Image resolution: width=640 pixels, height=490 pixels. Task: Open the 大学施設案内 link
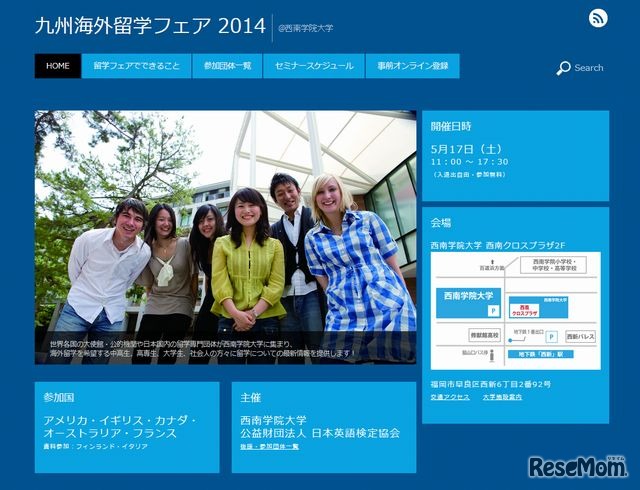click(x=502, y=397)
